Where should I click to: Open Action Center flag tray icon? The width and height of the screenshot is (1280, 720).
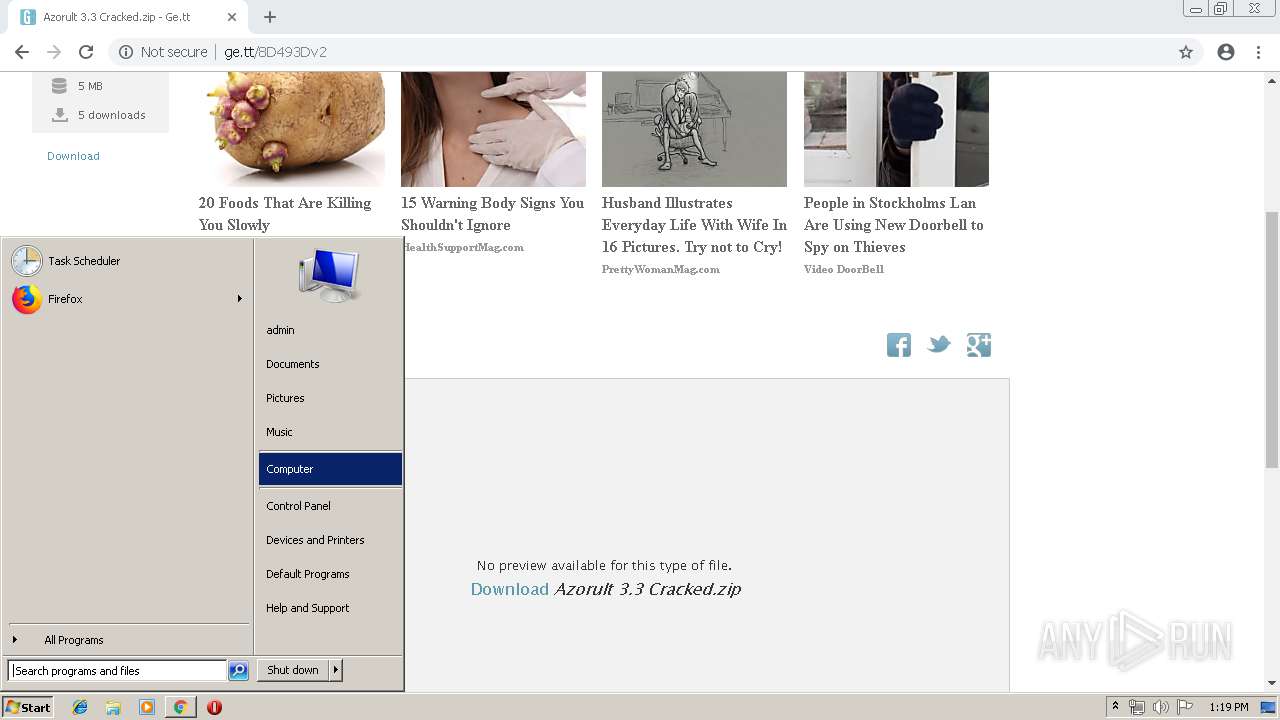(x=1184, y=707)
